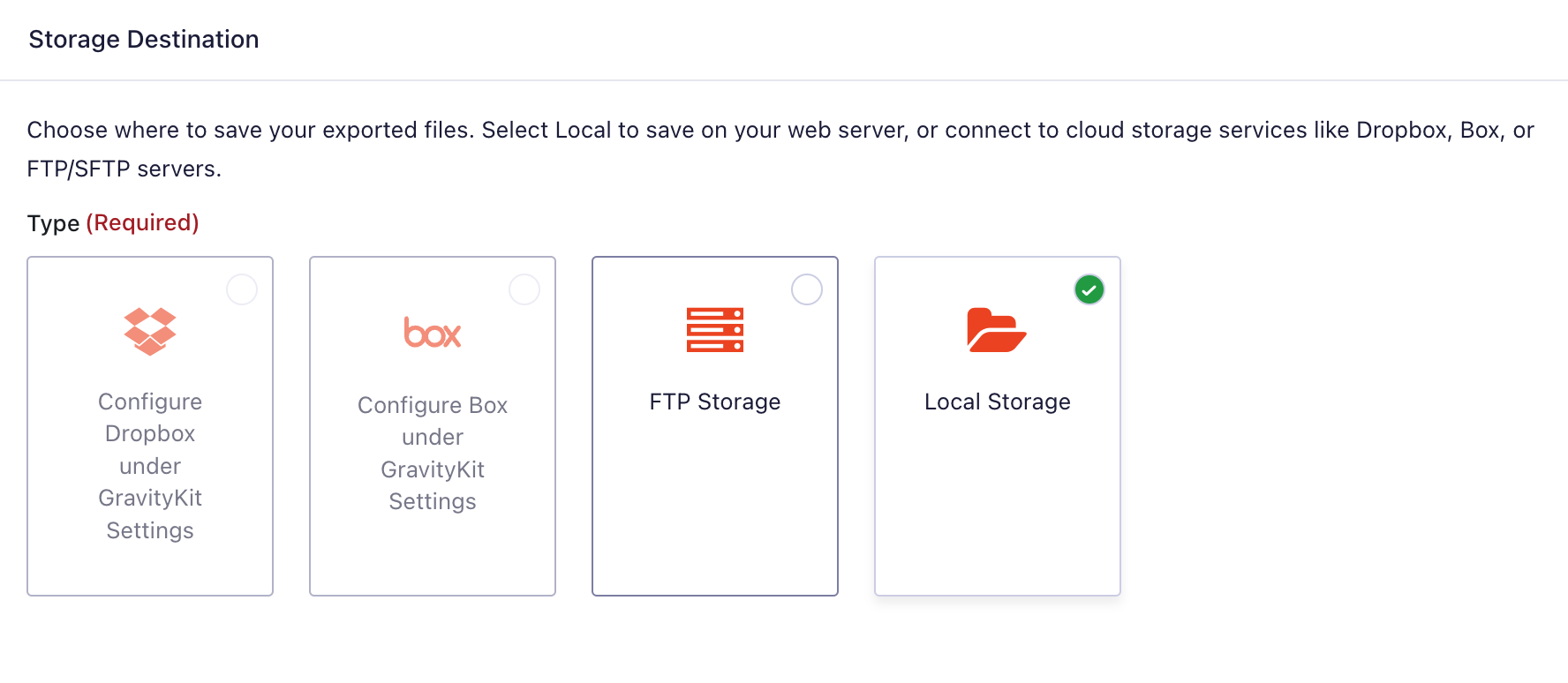Choose the FTP Storage label
Viewport: 1568px width, 683px height.
[715, 402]
